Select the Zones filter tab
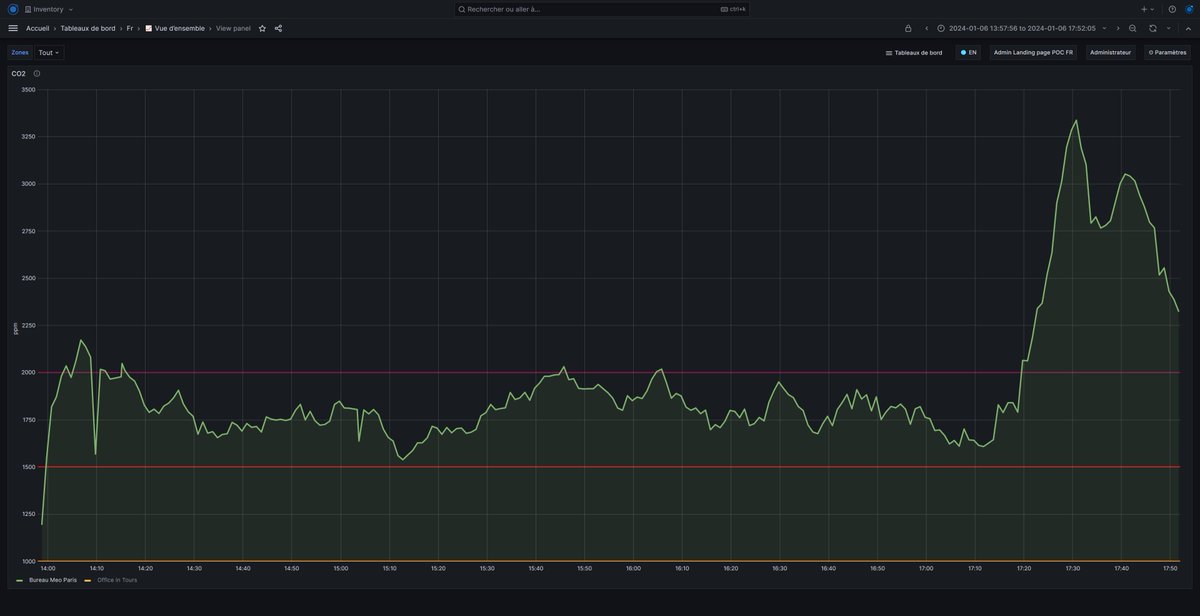This screenshot has width=1200, height=616. (x=19, y=52)
